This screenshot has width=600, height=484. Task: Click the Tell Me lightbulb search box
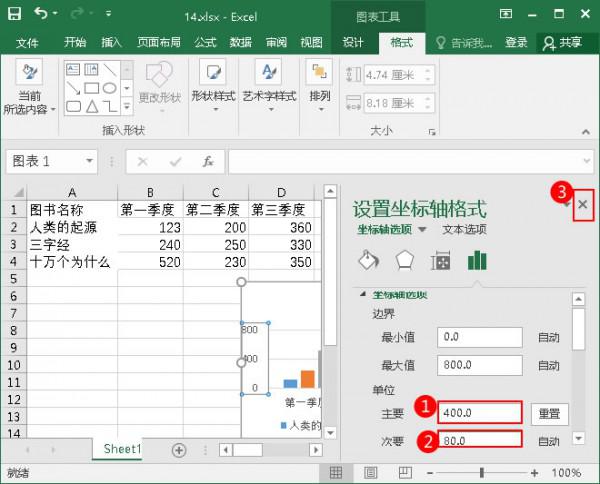(x=464, y=42)
